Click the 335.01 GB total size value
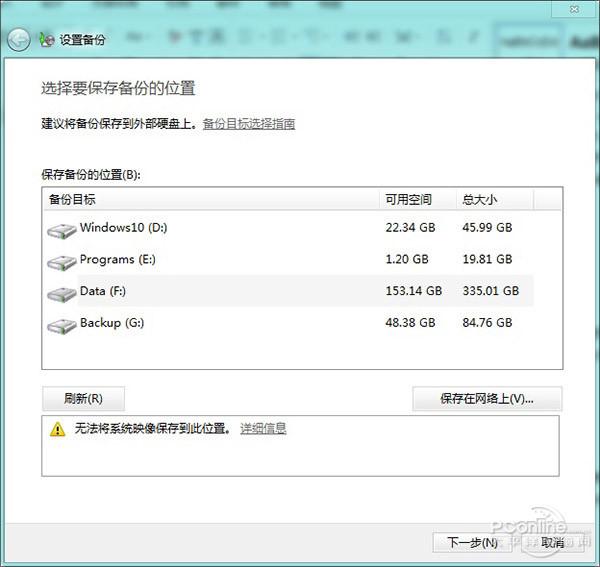Screen dimensions: 600x567 [x=491, y=291]
